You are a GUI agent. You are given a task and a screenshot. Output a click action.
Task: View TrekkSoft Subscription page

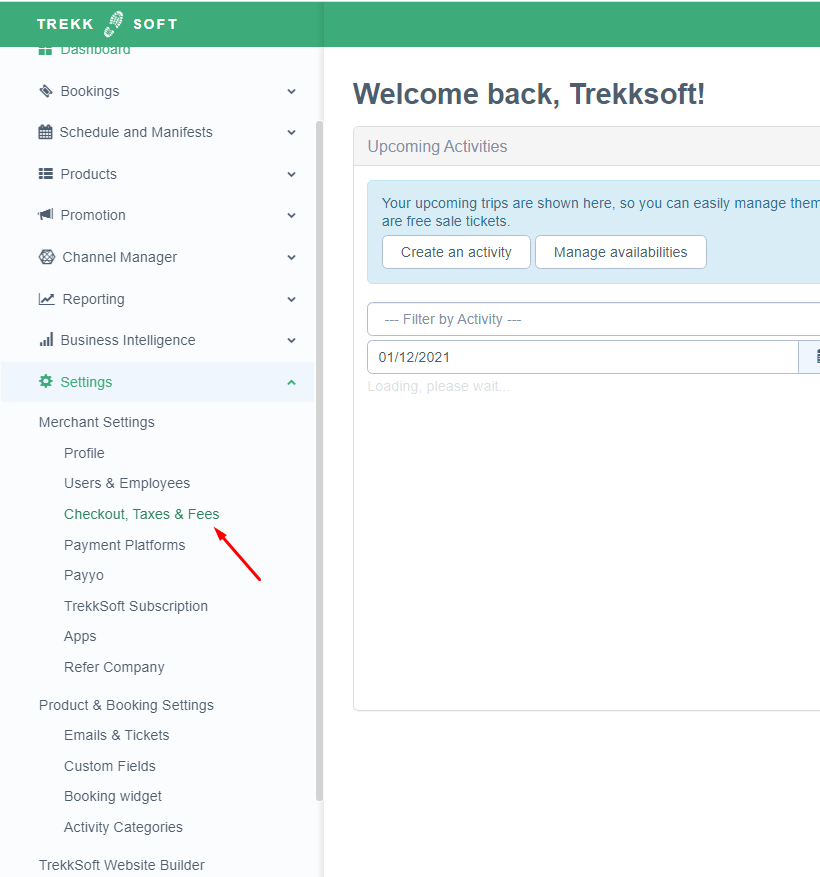pos(136,606)
